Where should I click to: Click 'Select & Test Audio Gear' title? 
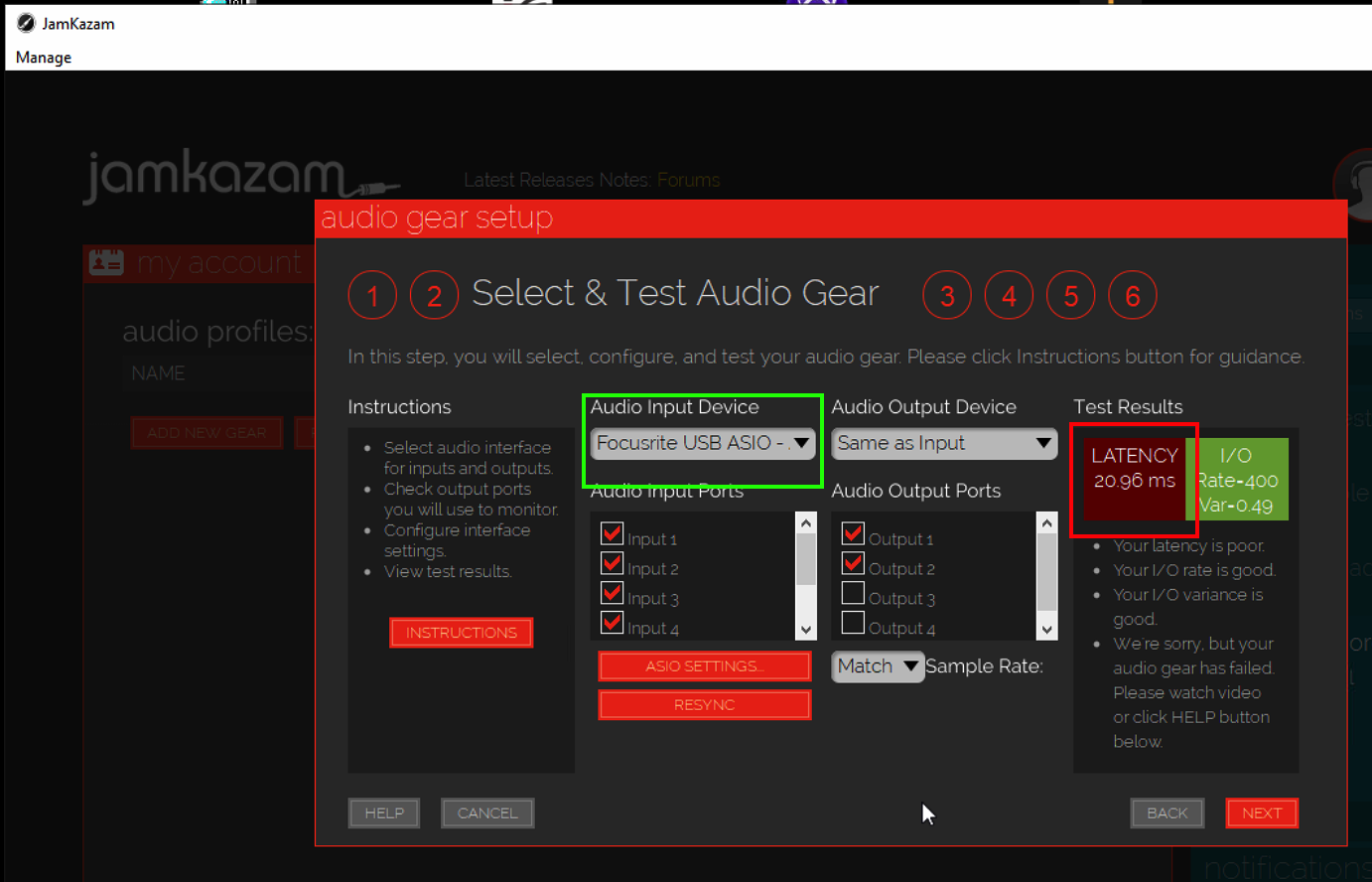pos(675,293)
